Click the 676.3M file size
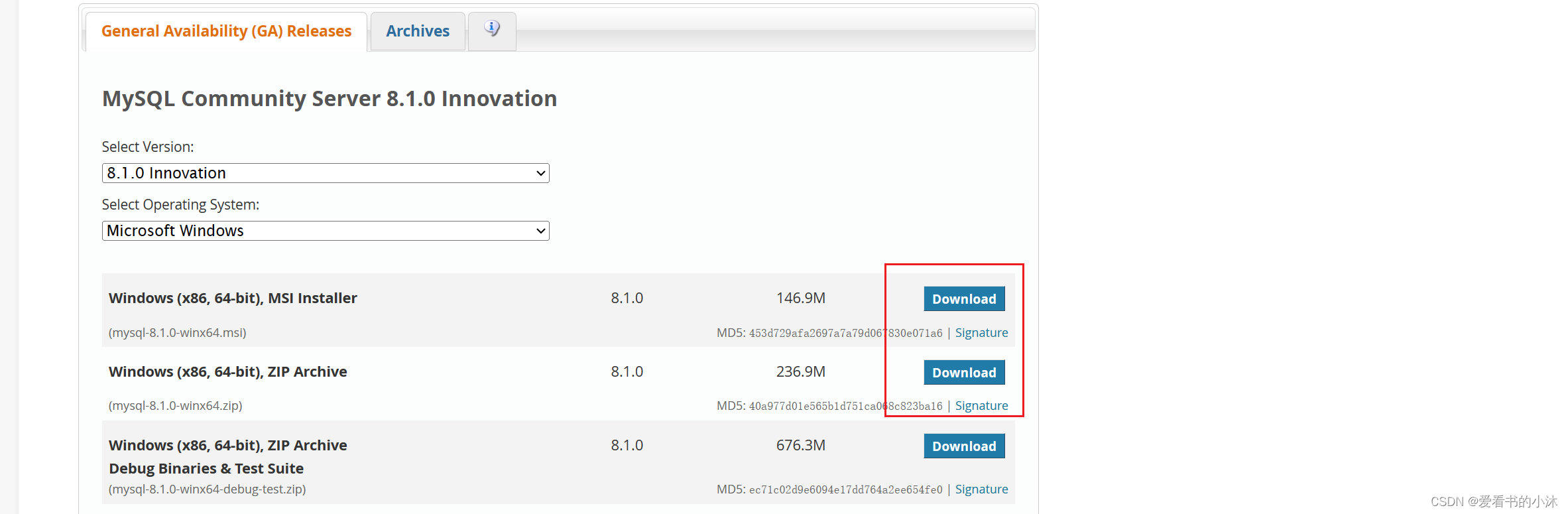 pyautogui.click(x=801, y=445)
